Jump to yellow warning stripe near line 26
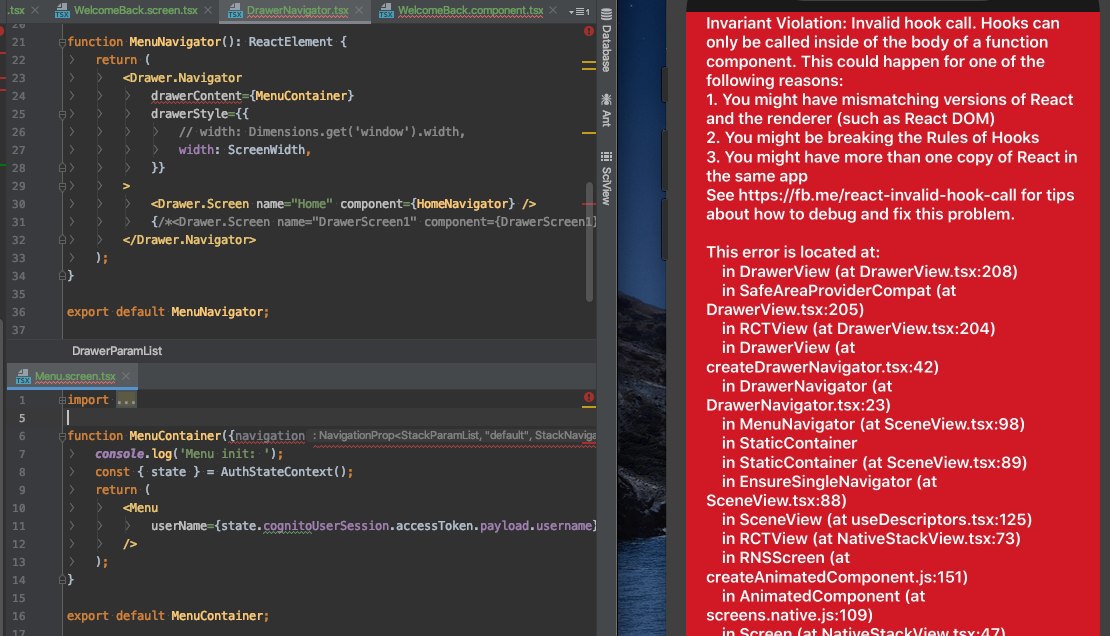Viewport: 1110px width, 636px height. 588,132
